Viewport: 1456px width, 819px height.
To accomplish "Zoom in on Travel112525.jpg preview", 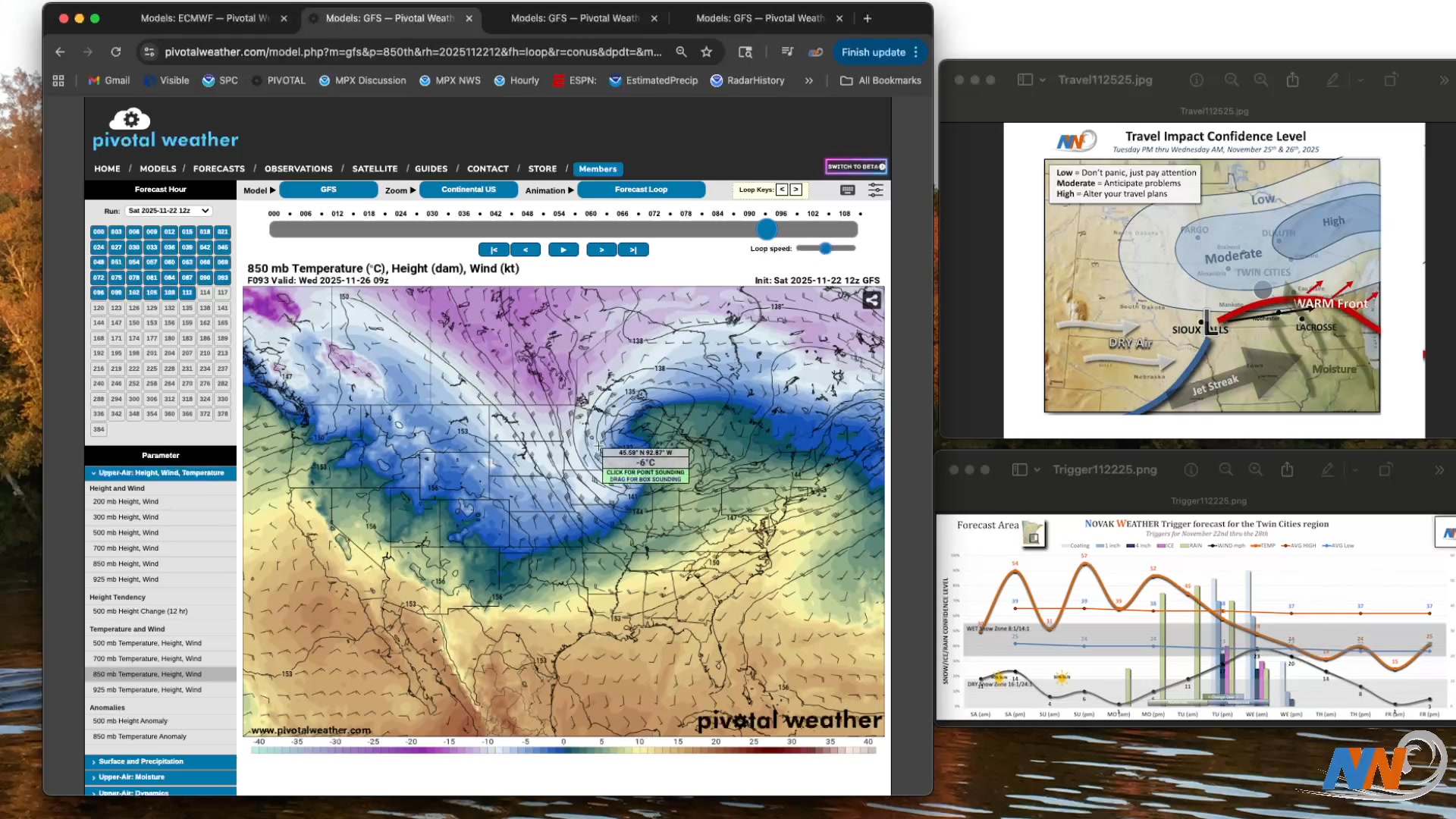I will tap(1260, 80).
